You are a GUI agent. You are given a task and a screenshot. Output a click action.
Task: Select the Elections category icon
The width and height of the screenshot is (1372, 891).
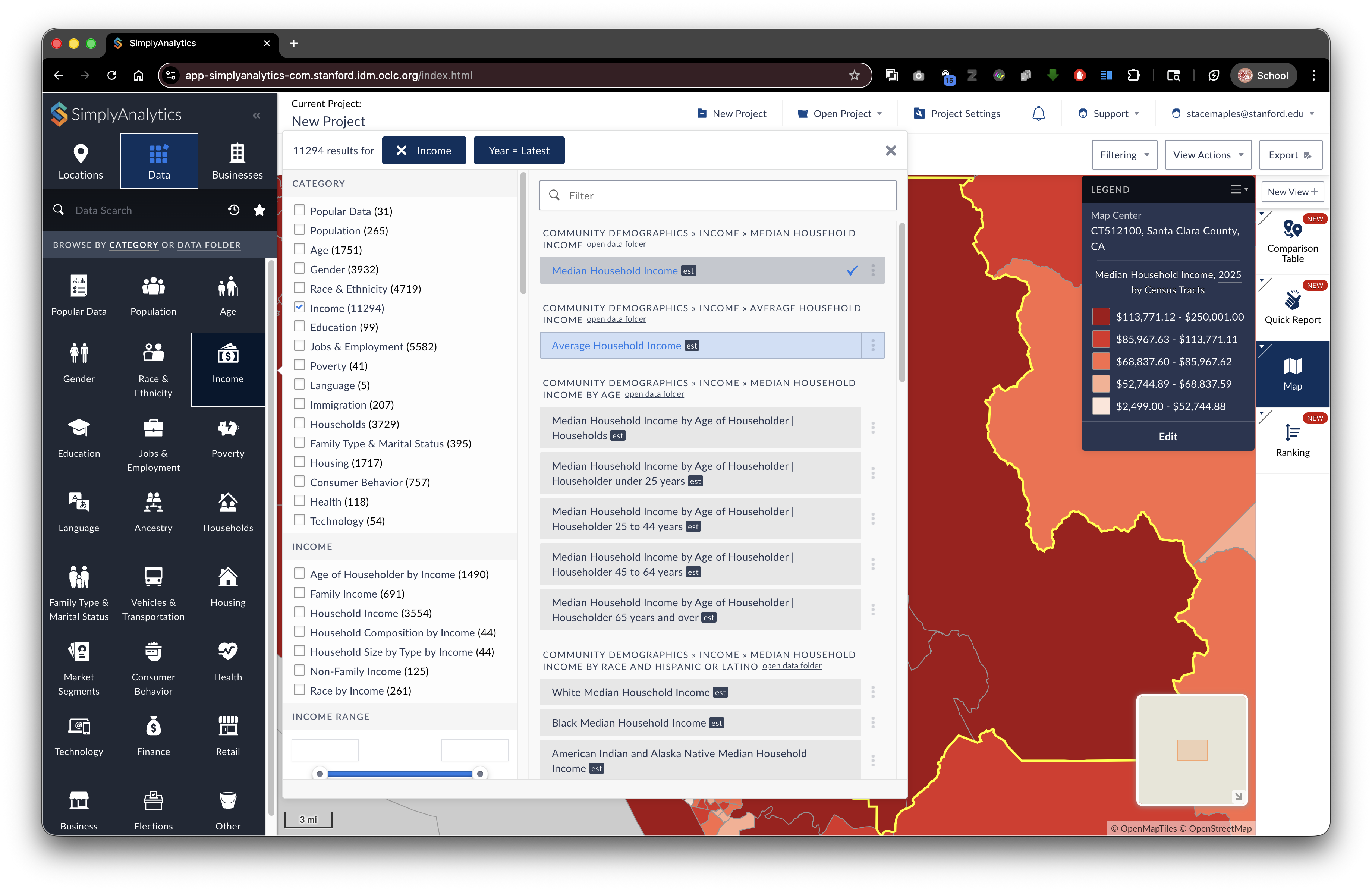click(153, 810)
